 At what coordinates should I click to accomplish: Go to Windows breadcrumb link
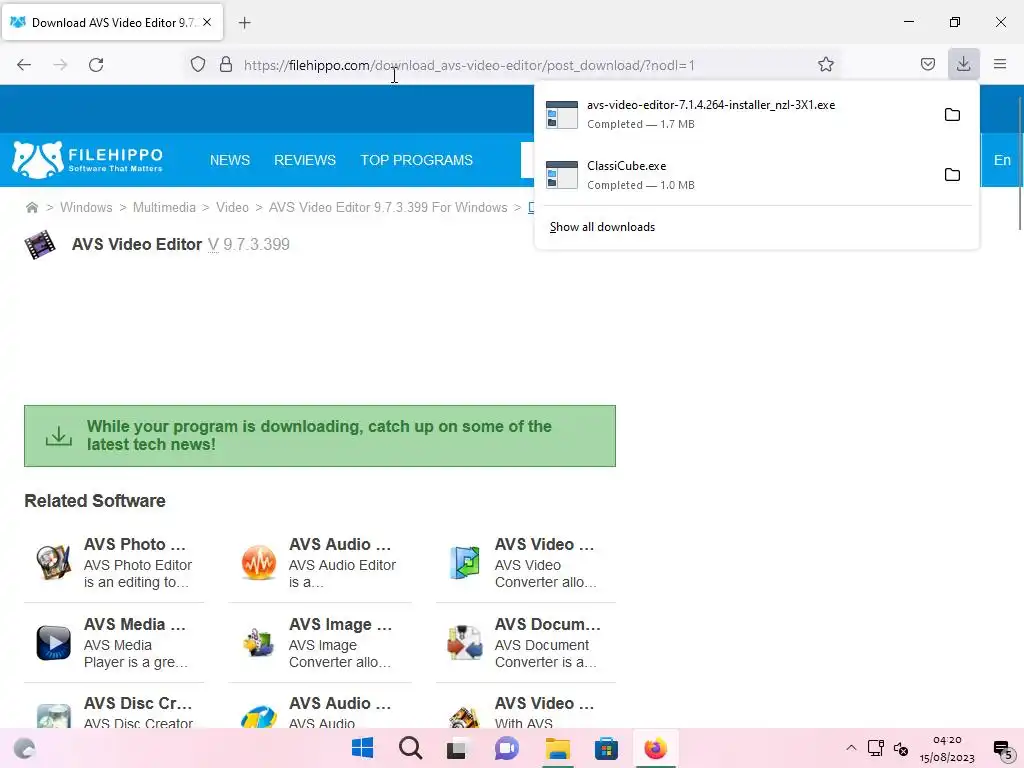tap(86, 208)
